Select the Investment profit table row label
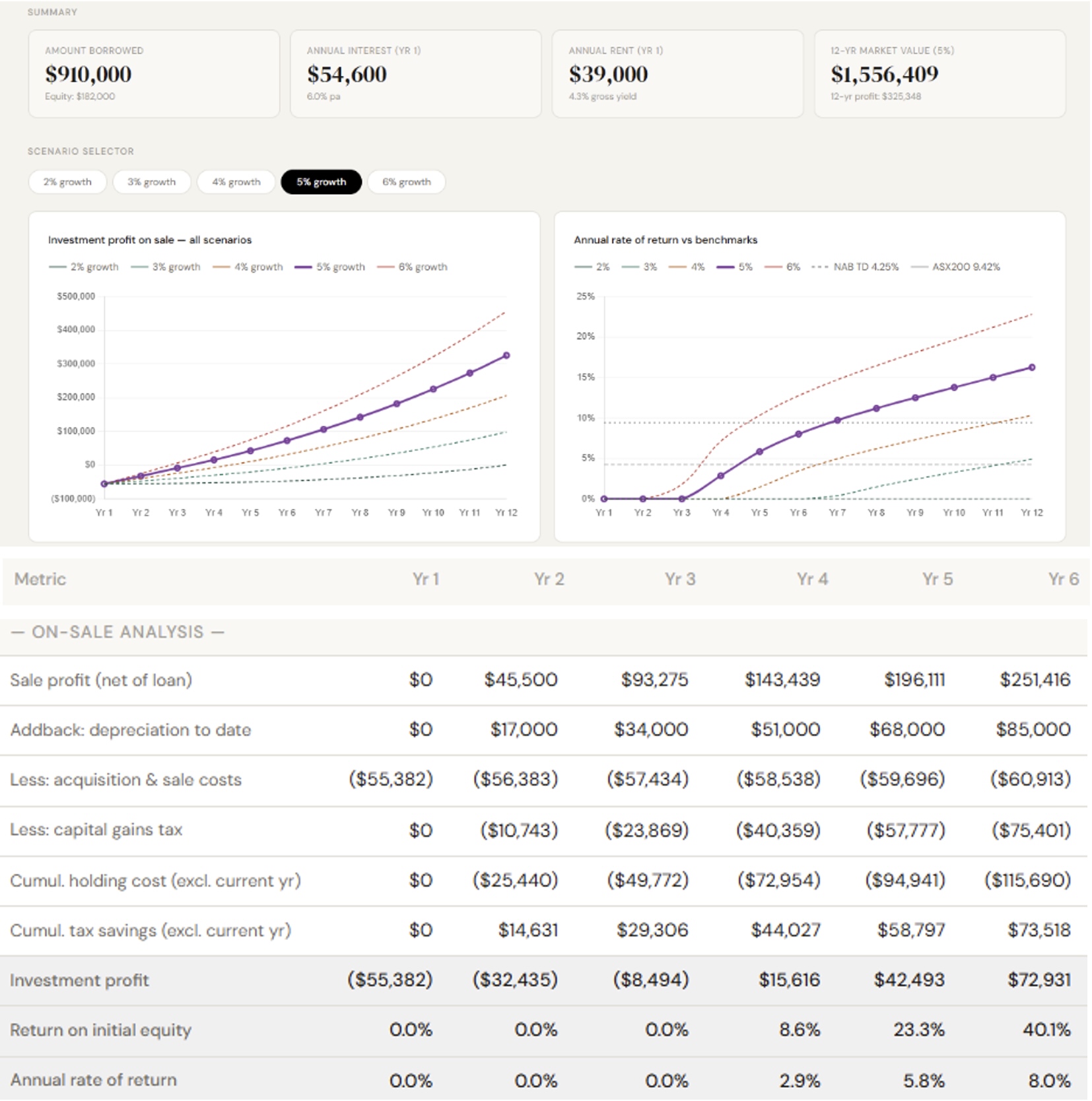This screenshot has height=1101, width=1092. click(x=80, y=980)
